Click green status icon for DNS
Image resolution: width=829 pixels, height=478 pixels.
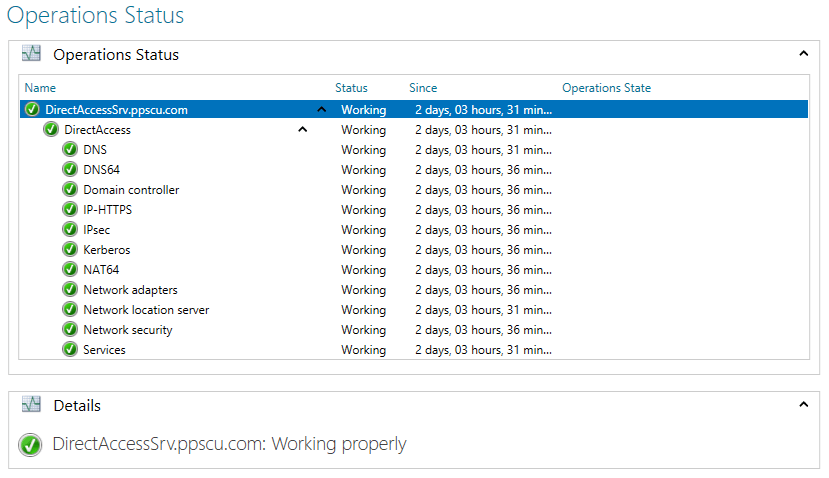coord(70,150)
